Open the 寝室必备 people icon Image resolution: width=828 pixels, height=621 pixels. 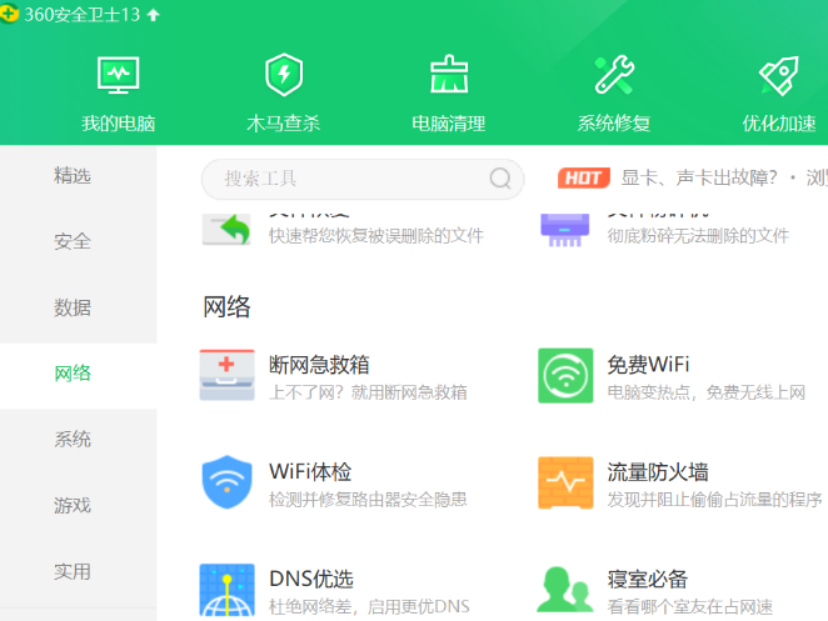(564, 589)
